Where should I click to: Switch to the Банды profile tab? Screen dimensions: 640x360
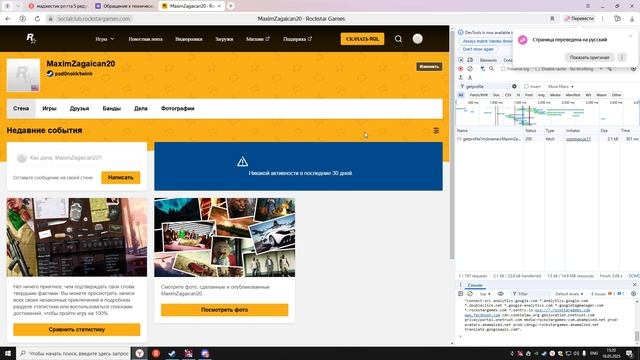(111, 109)
